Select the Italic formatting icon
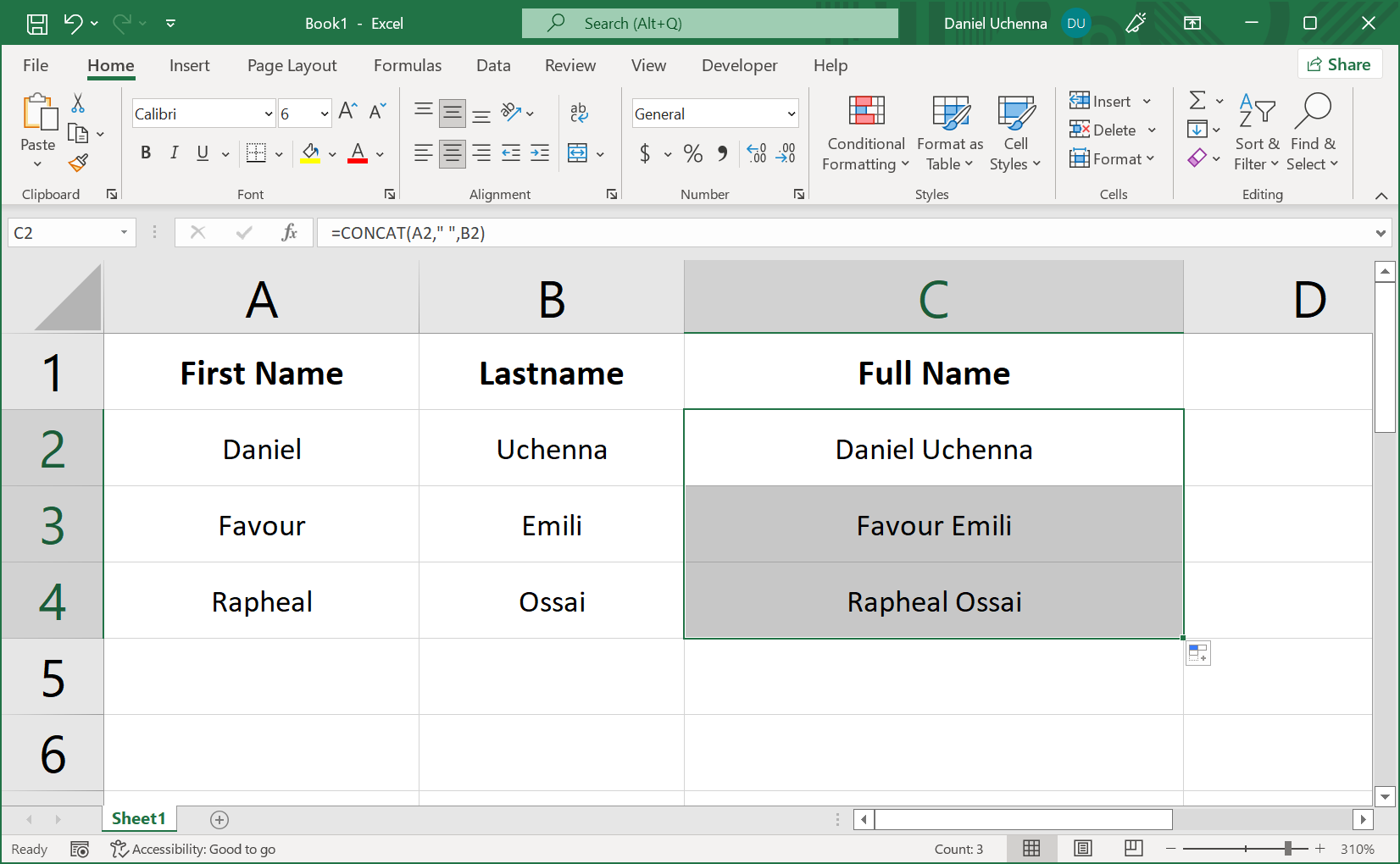This screenshot has height=864, width=1400. (175, 153)
